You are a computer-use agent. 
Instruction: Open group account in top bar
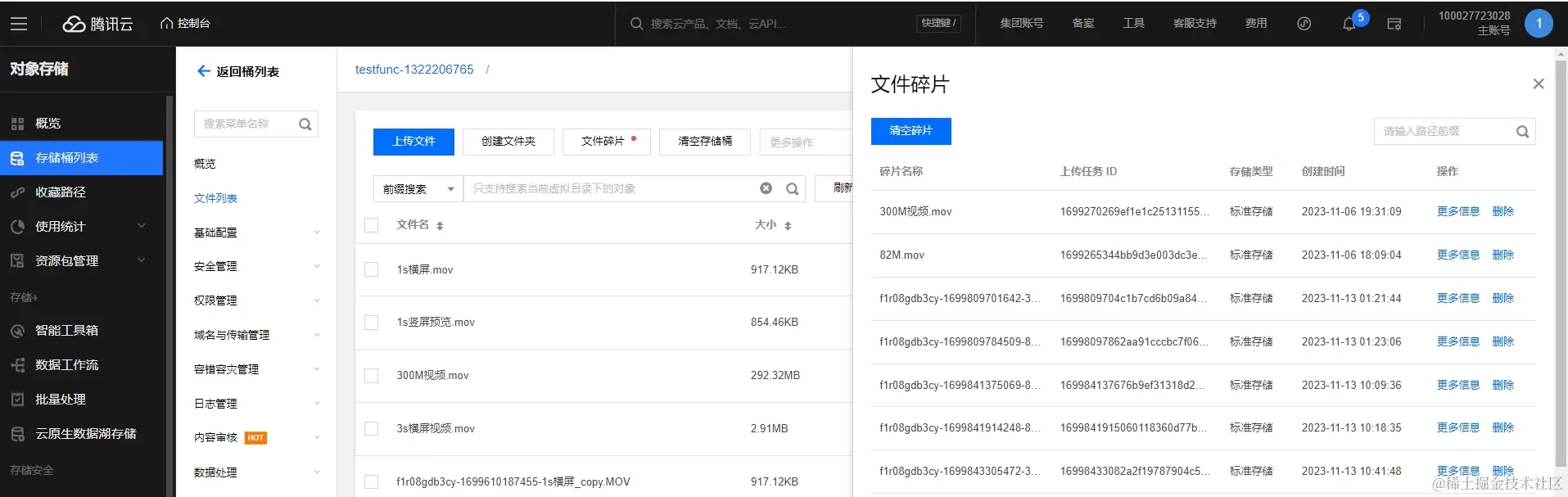pos(1021,24)
